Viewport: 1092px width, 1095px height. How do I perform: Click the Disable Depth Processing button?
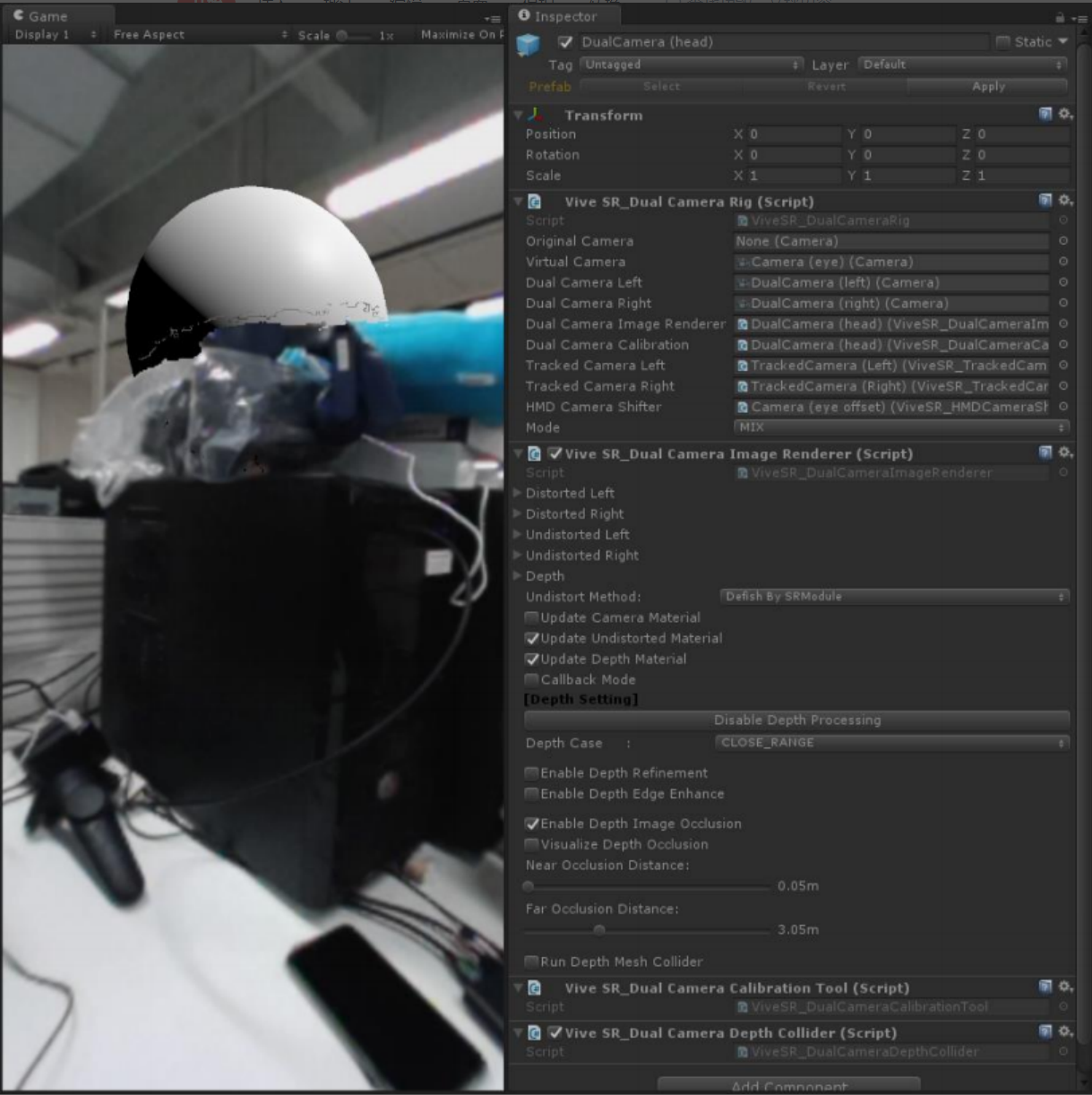796,720
